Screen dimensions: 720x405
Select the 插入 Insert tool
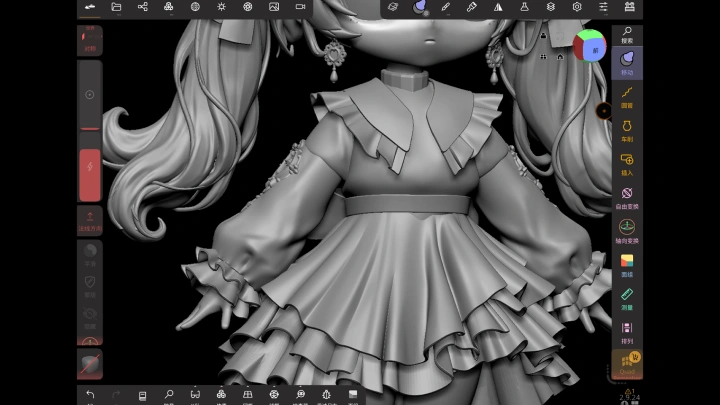point(627,164)
